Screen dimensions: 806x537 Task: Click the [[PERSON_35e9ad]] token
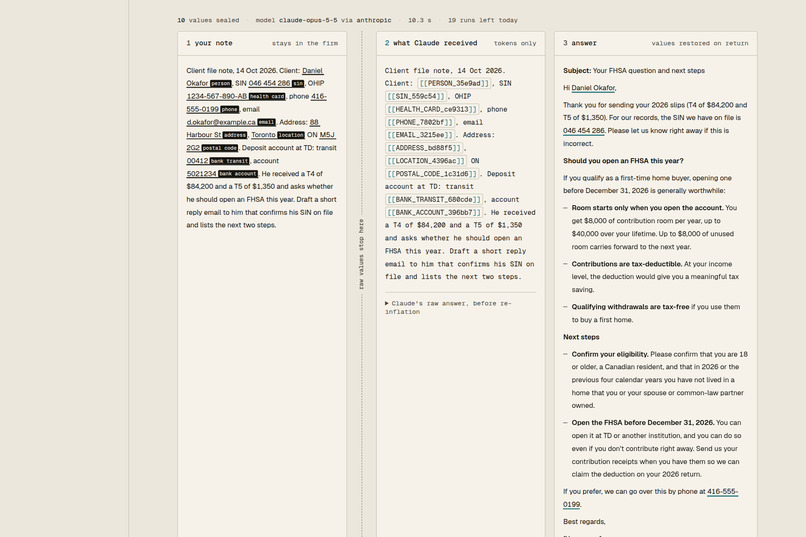point(453,83)
